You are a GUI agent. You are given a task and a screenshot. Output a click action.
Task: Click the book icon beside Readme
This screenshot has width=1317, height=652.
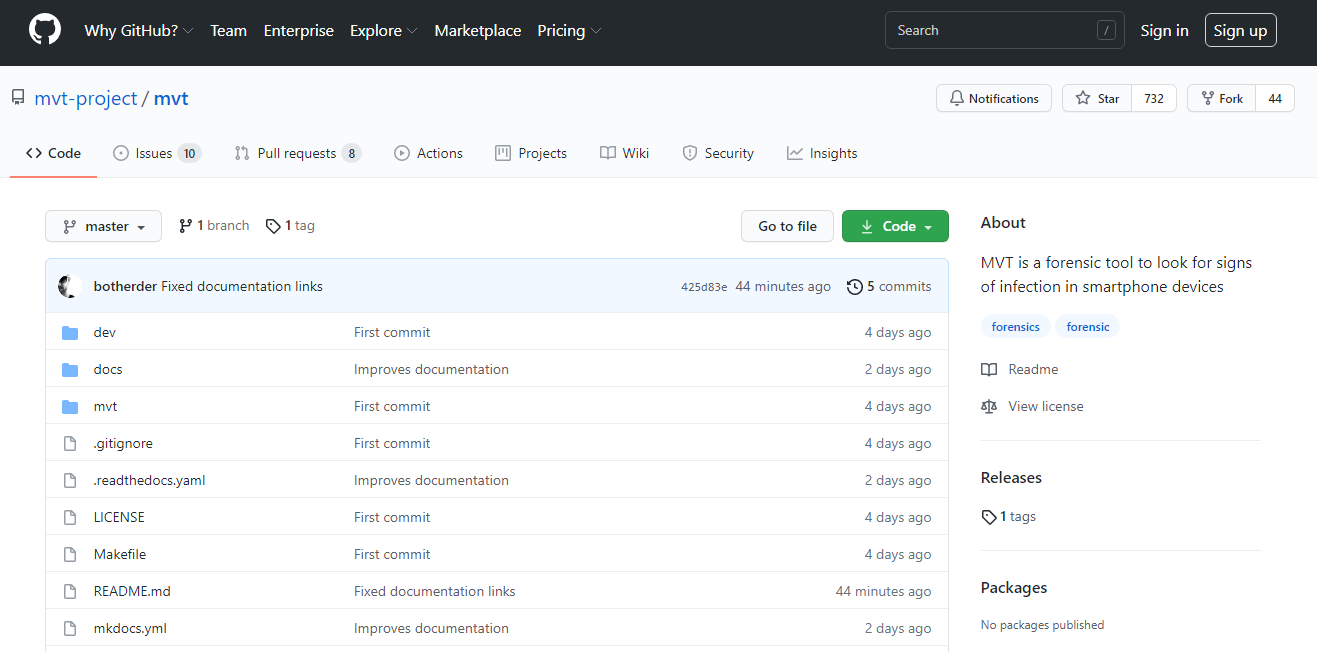989,369
